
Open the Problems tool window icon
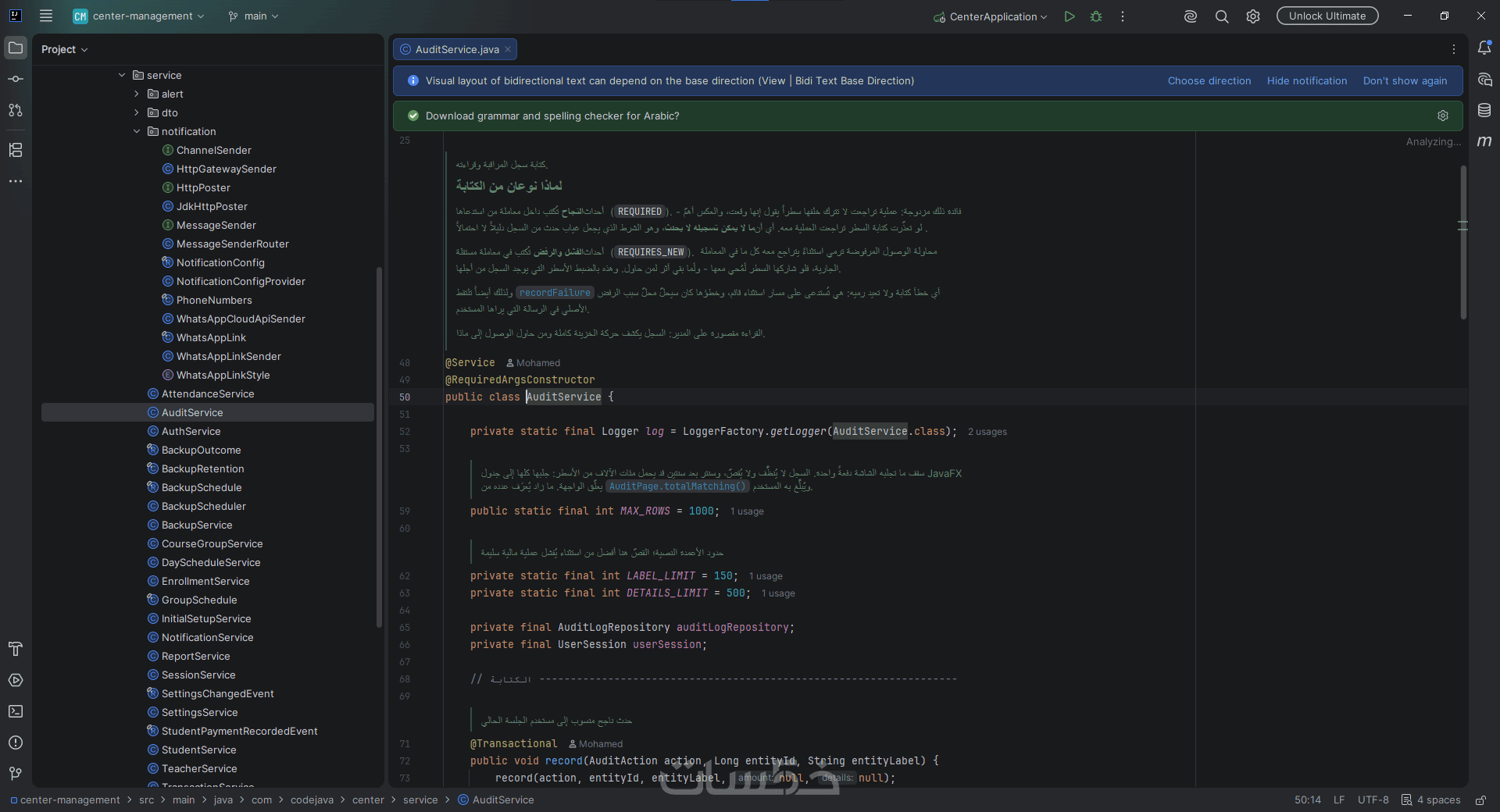pyautogui.click(x=16, y=743)
